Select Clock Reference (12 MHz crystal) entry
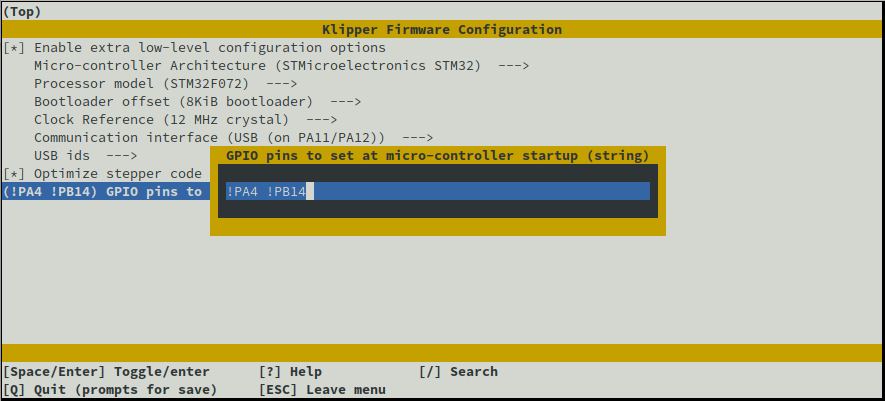The image size is (885, 401). [161, 120]
